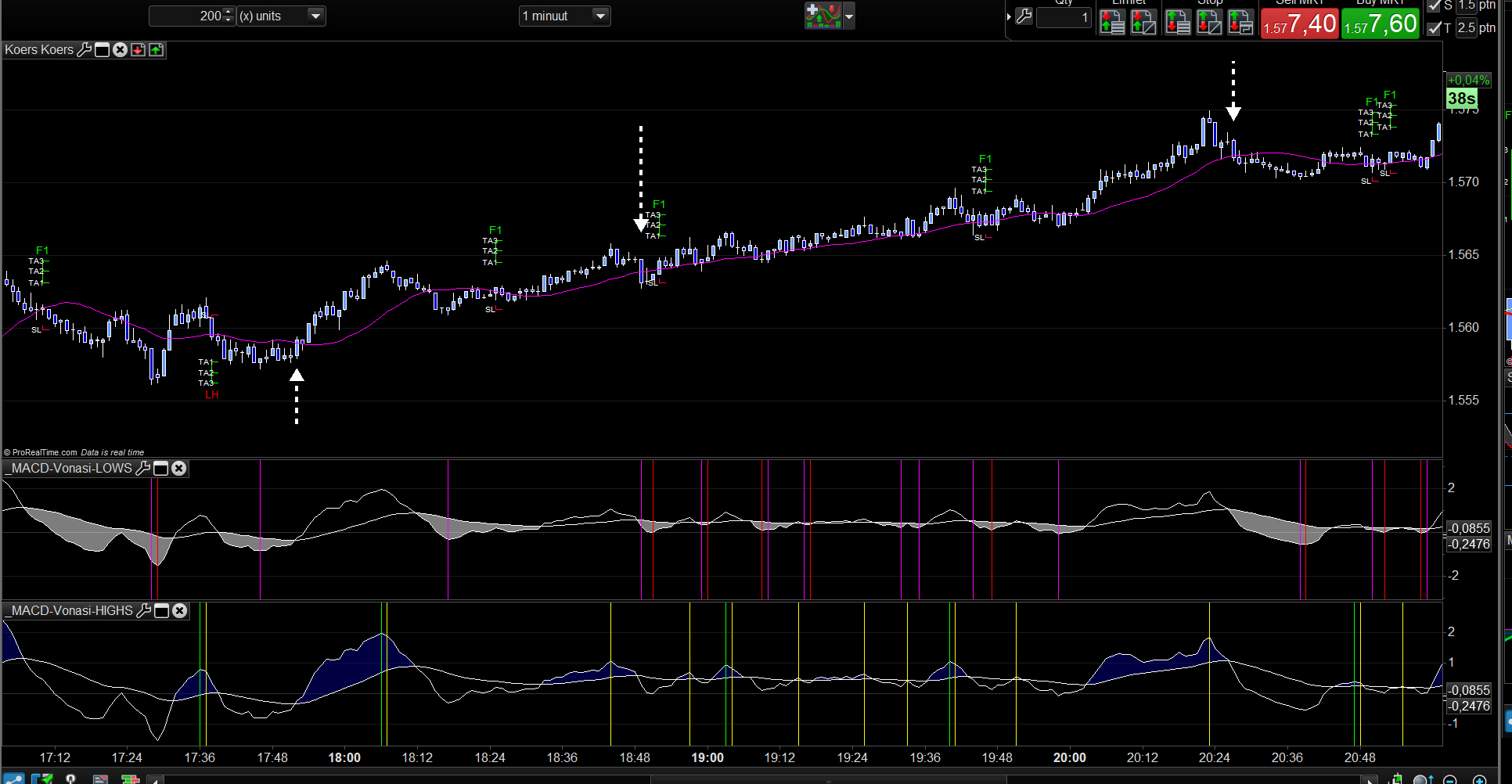Increase the 200 units stepper value

228,12
